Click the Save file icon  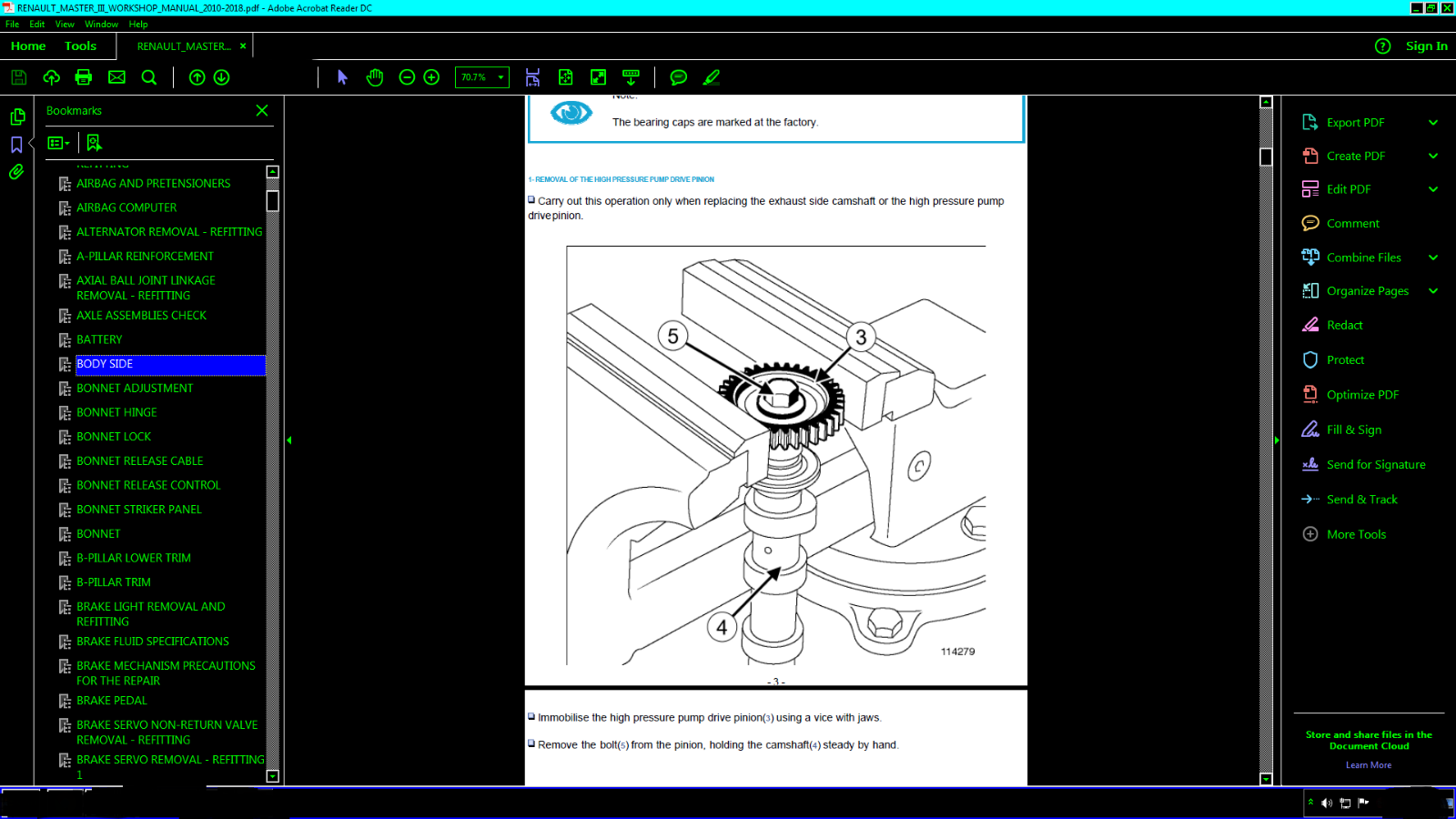pyautogui.click(x=18, y=77)
